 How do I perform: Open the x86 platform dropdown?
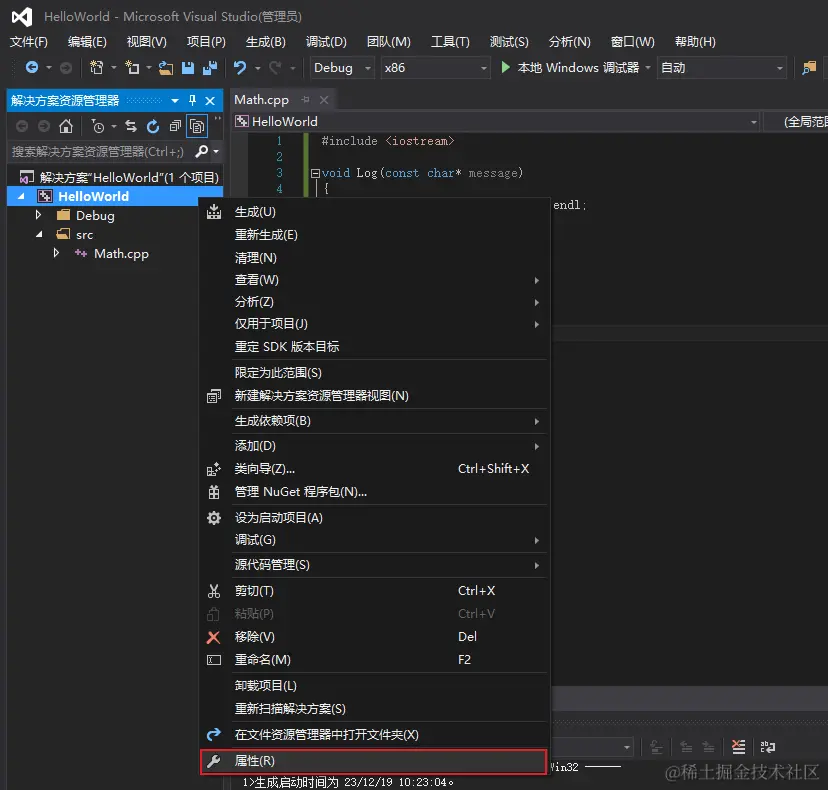click(435, 68)
